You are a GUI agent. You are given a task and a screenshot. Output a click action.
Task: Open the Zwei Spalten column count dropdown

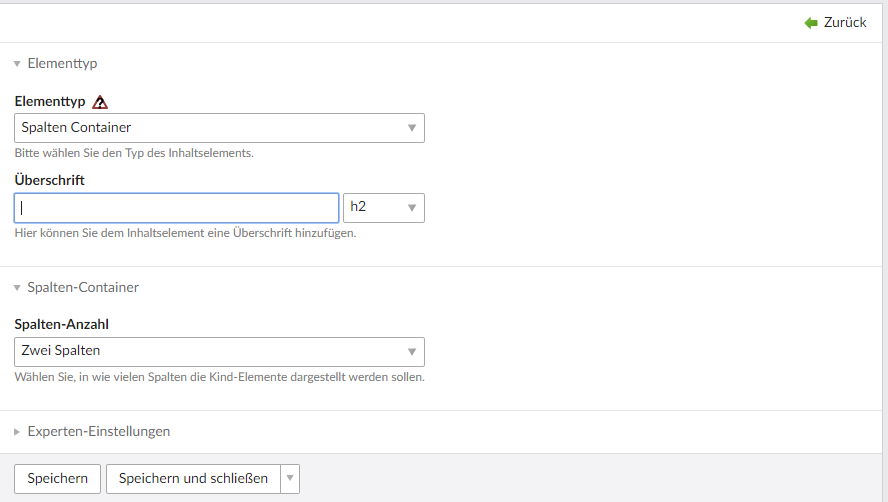point(210,351)
